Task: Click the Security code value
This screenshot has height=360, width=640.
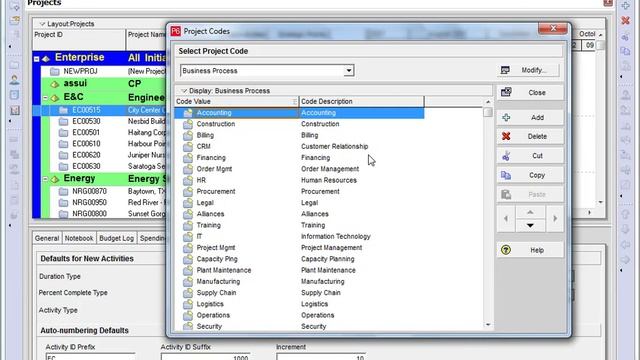Action: tap(209, 327)
